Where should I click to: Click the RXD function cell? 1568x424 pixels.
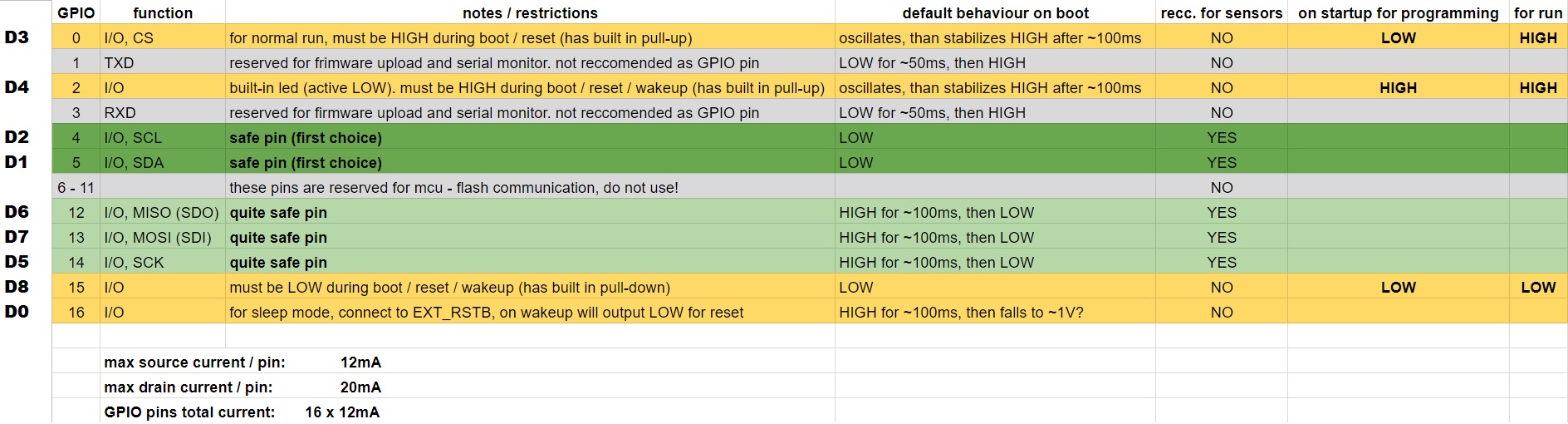[163, 112]
